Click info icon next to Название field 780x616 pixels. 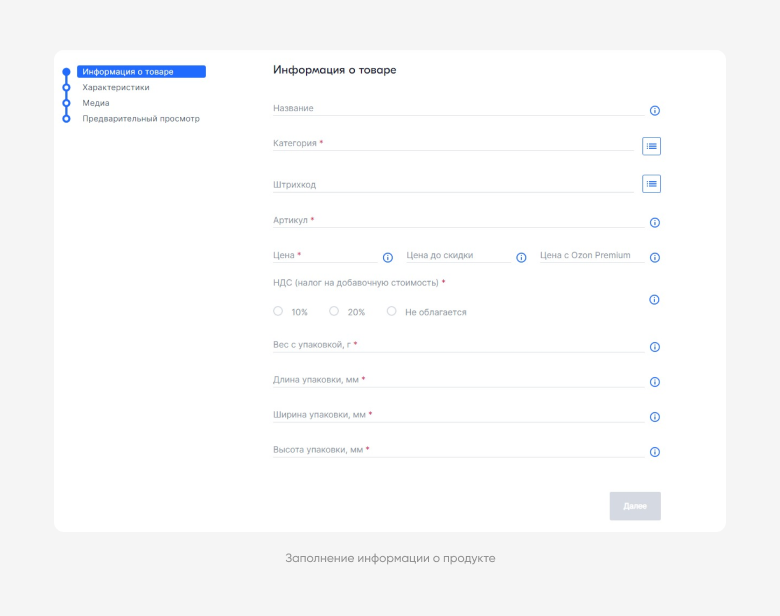655,110
